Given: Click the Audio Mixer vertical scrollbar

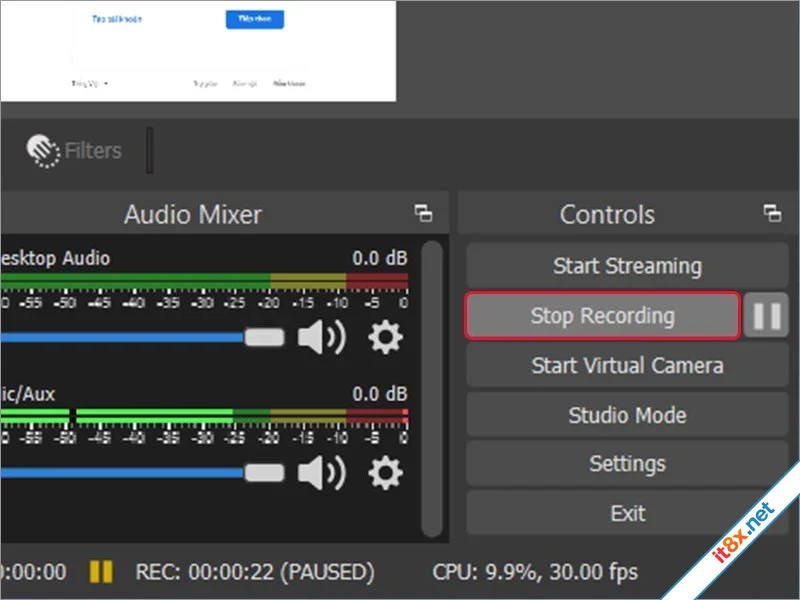Looking at the screenshot, I should coord(432,389).
